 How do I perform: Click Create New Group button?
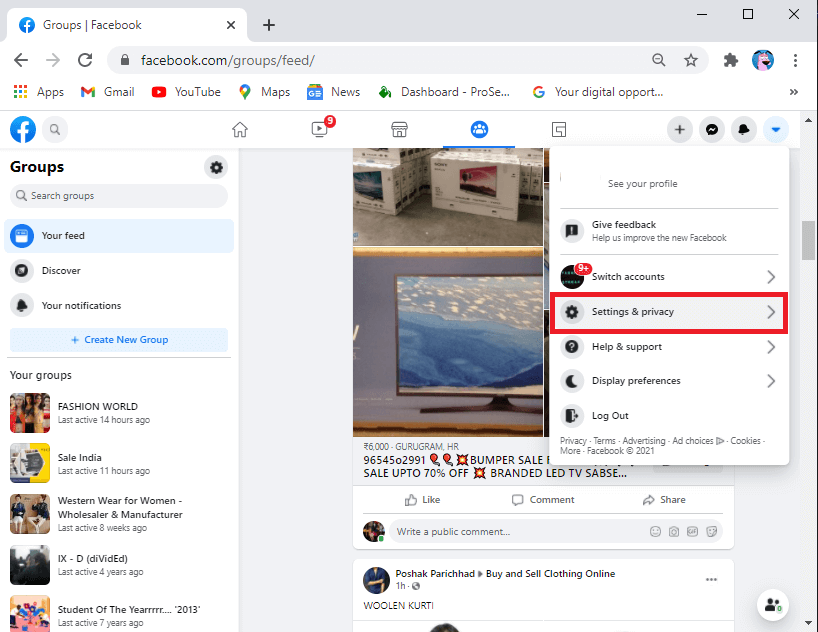(x=119, y=340)
